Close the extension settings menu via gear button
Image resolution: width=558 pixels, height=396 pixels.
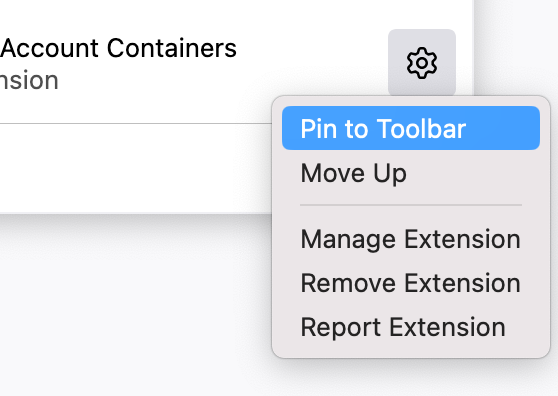point(422,63)
